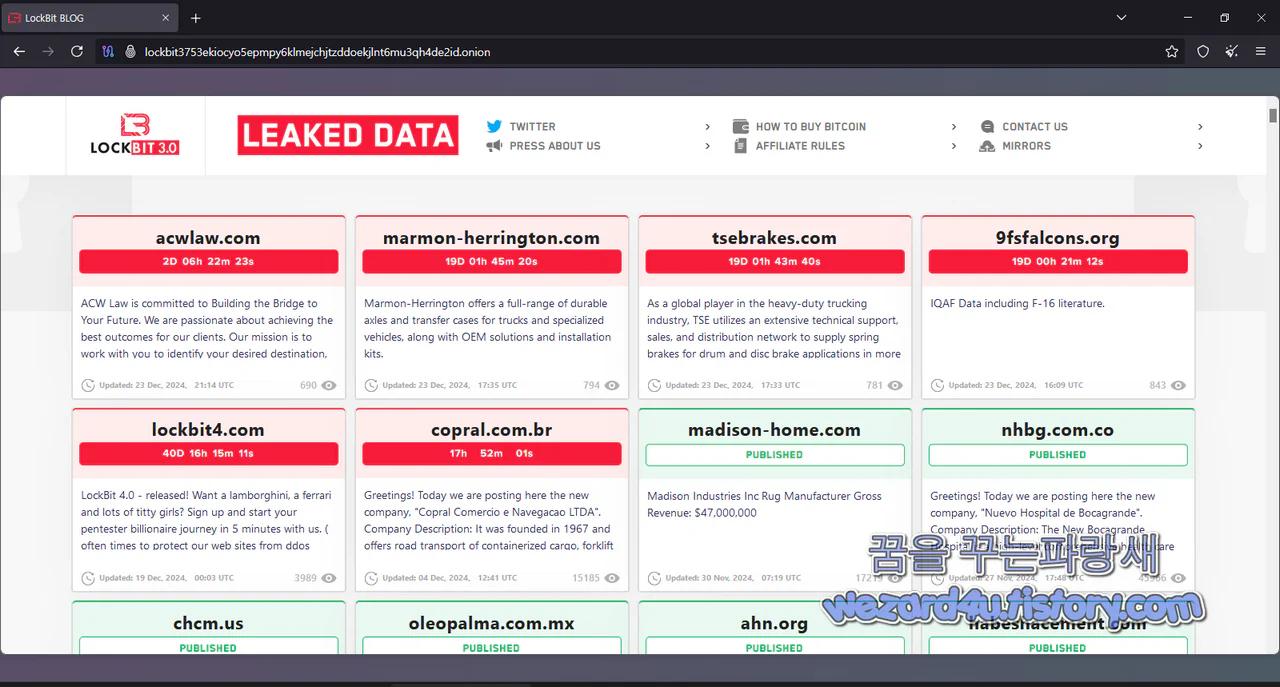The height and width of the screenshot is (687, 1280).
Task: Click the views eye icon on lockbit4.com card
Action: coord(329,578)
